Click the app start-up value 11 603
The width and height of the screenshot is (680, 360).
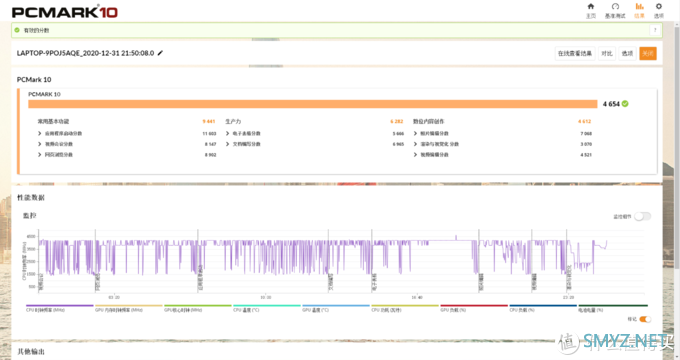coord(209,134)
